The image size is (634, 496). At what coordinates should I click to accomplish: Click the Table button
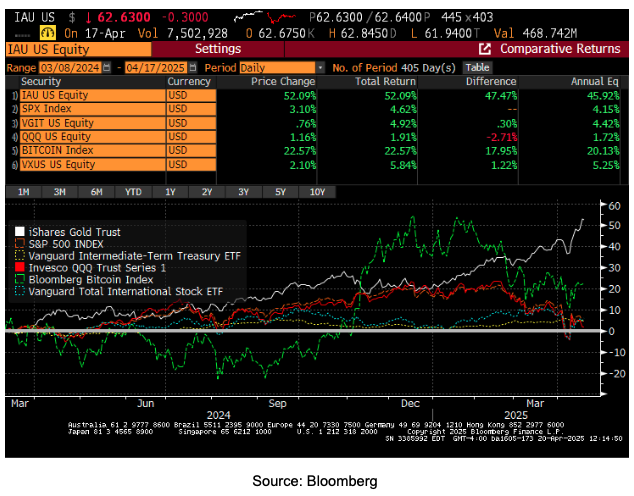tap(477, 68)
